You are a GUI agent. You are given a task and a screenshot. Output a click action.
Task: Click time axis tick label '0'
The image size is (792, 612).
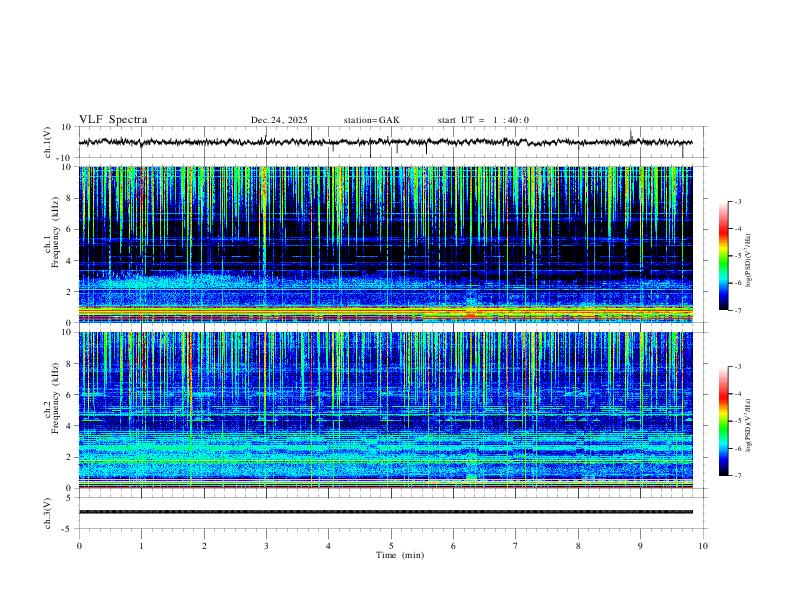click(79, 546)
